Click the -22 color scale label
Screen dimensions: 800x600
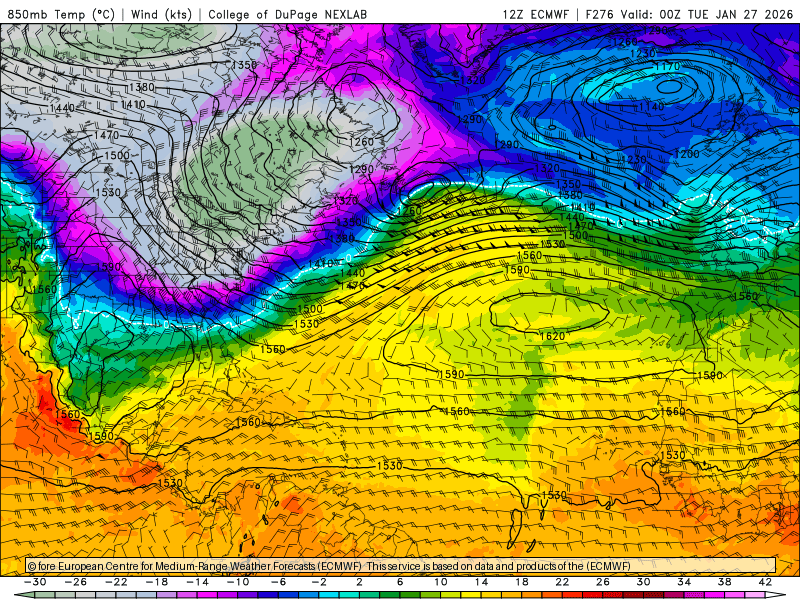tap(116, 582)
